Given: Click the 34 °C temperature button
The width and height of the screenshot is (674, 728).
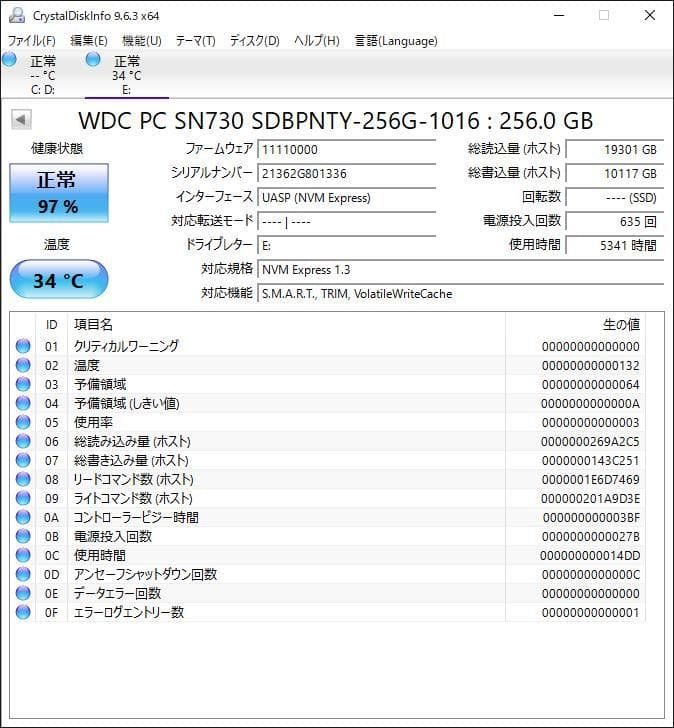Looking at the screenshot, I should [x=59, y=280].
